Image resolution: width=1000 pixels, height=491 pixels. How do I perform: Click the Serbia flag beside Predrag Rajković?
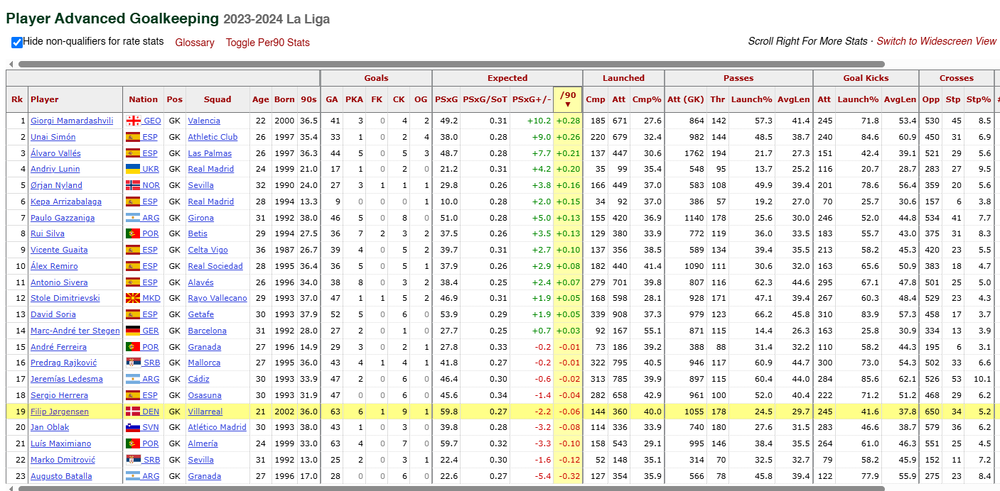point(133,363)
